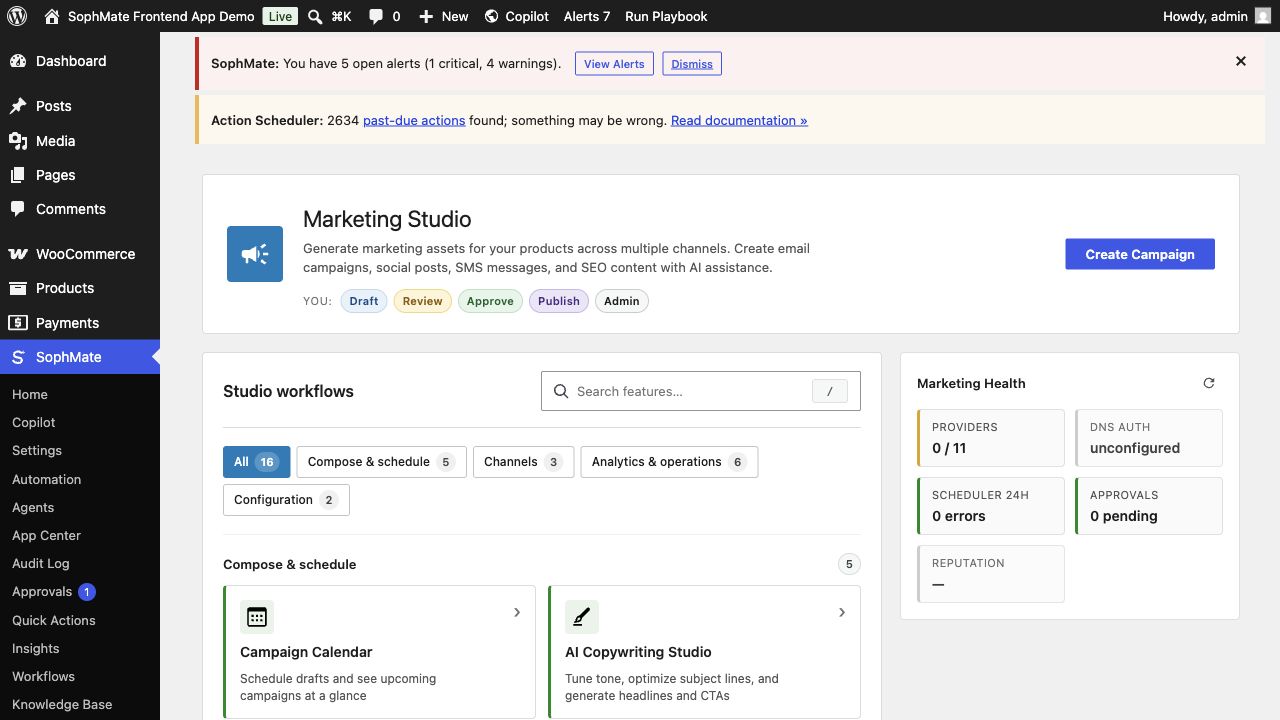Click the Approve role badge
1280x720 pixels.
490,301
